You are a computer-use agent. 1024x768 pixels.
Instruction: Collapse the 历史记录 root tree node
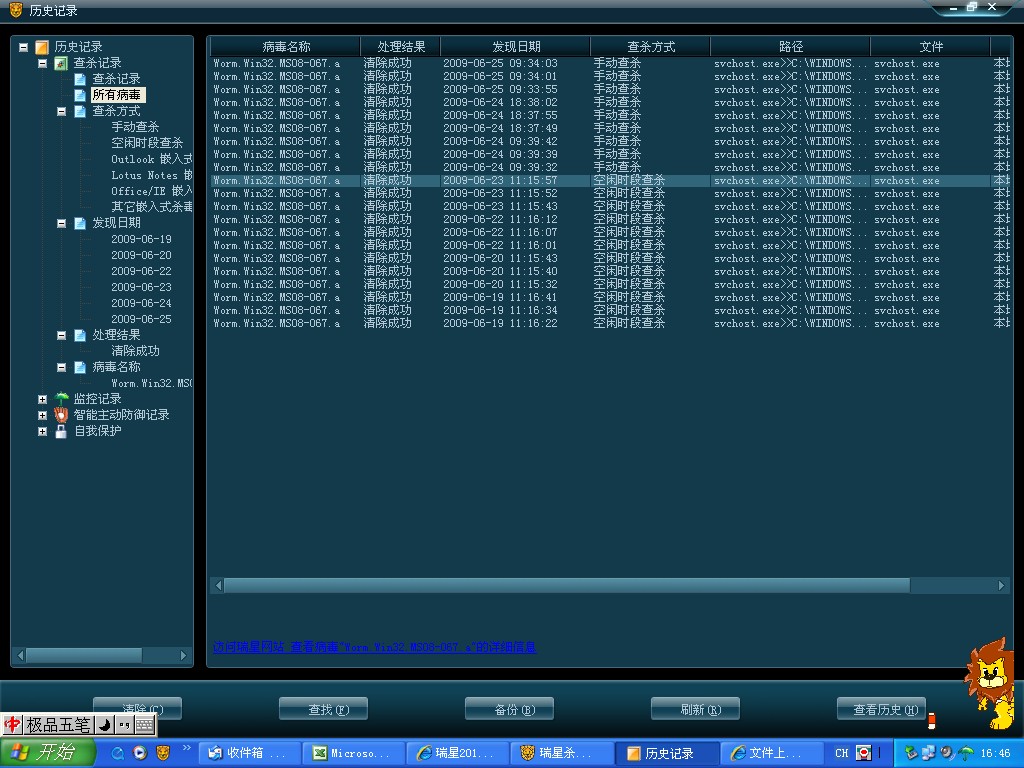24,47
